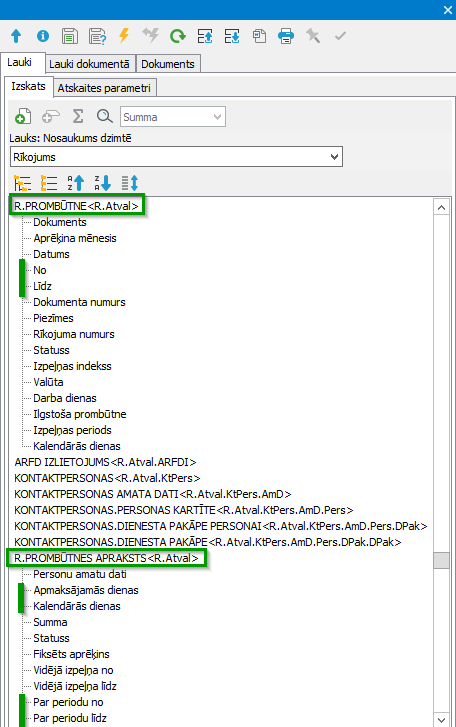The height and width of the screenshot is (727, 456).
Task: Click the magnifier search icon
Action: click(105, 116)
